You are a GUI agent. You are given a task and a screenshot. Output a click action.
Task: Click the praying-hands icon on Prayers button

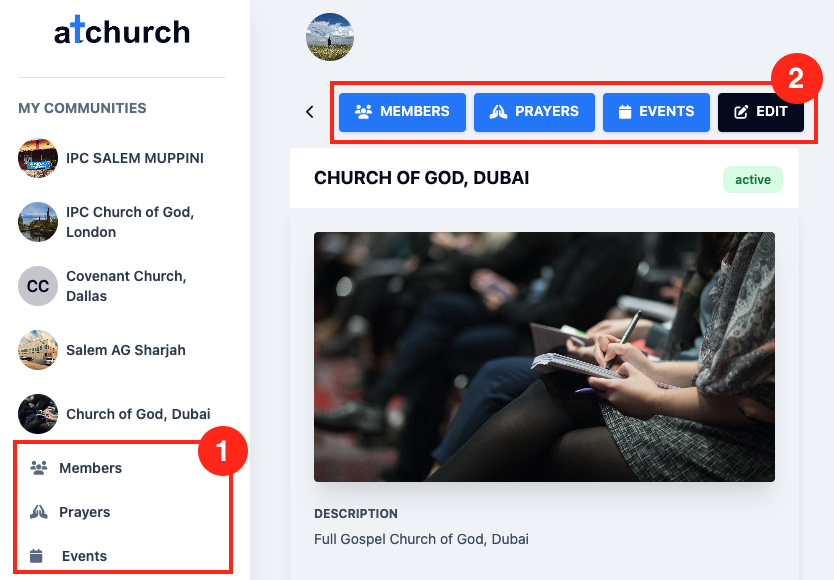[x=498, y=112]
